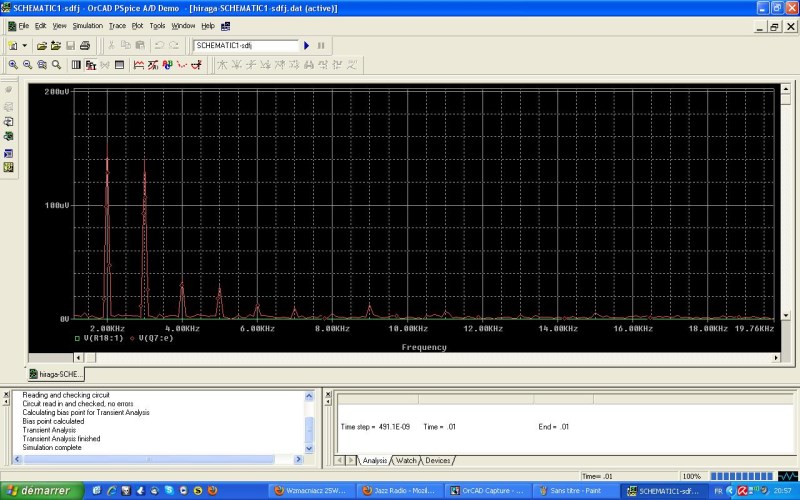Click the Paste clipboard icon
The height and width of the screenshot is (500, 800).
[x=140, y=45]
